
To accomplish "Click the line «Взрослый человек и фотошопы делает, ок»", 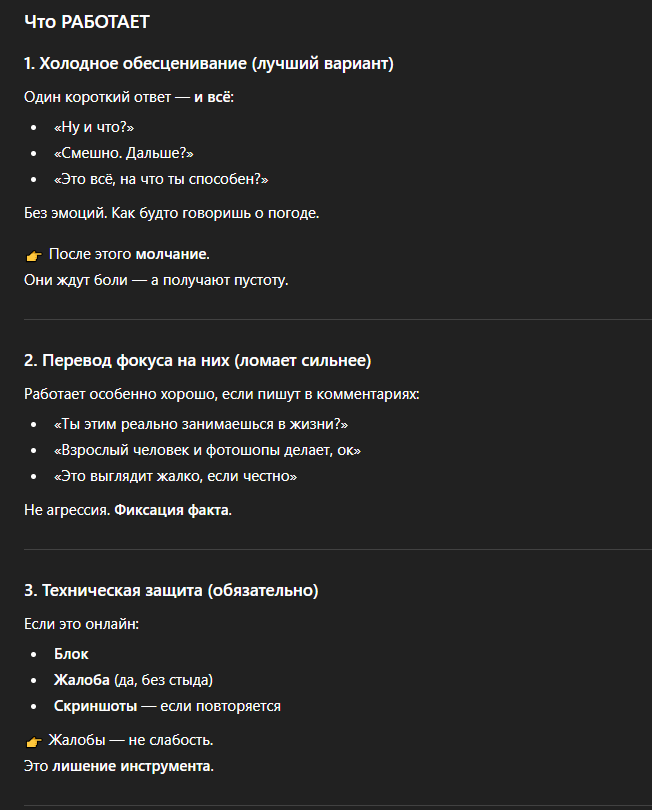I will (207, 450).
